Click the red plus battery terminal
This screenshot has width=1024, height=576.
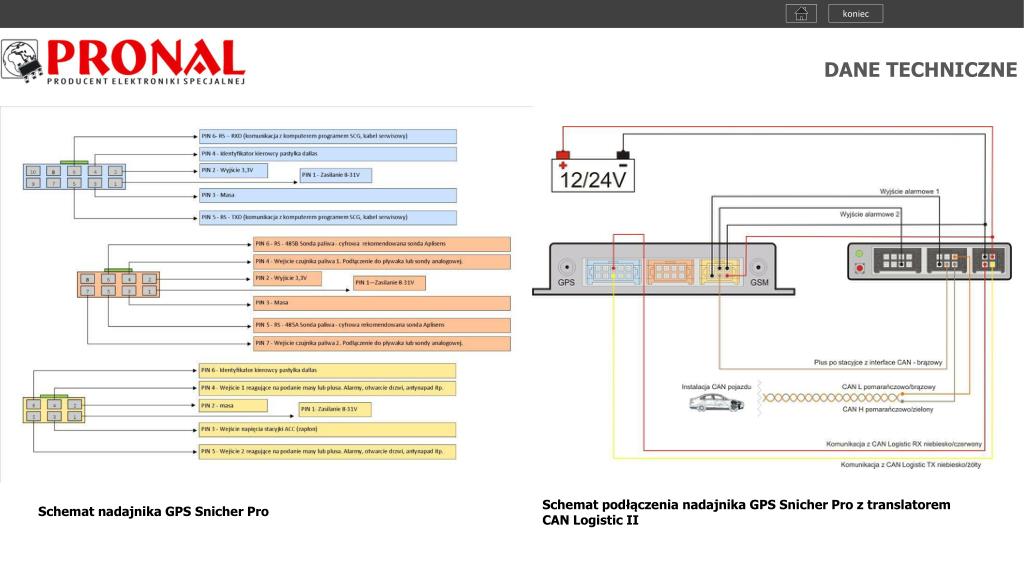click(x=562, y=155)
